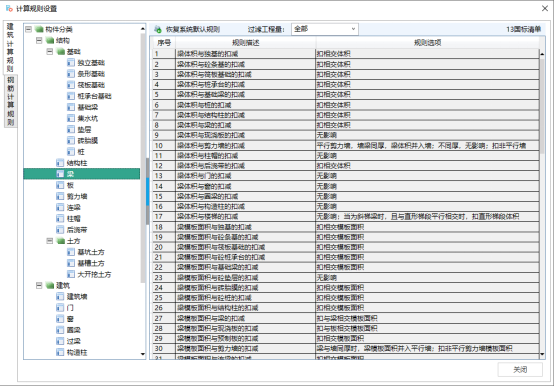Click the icon beside 筏板基础
554x387 pixels.
[x=71, y=85]
